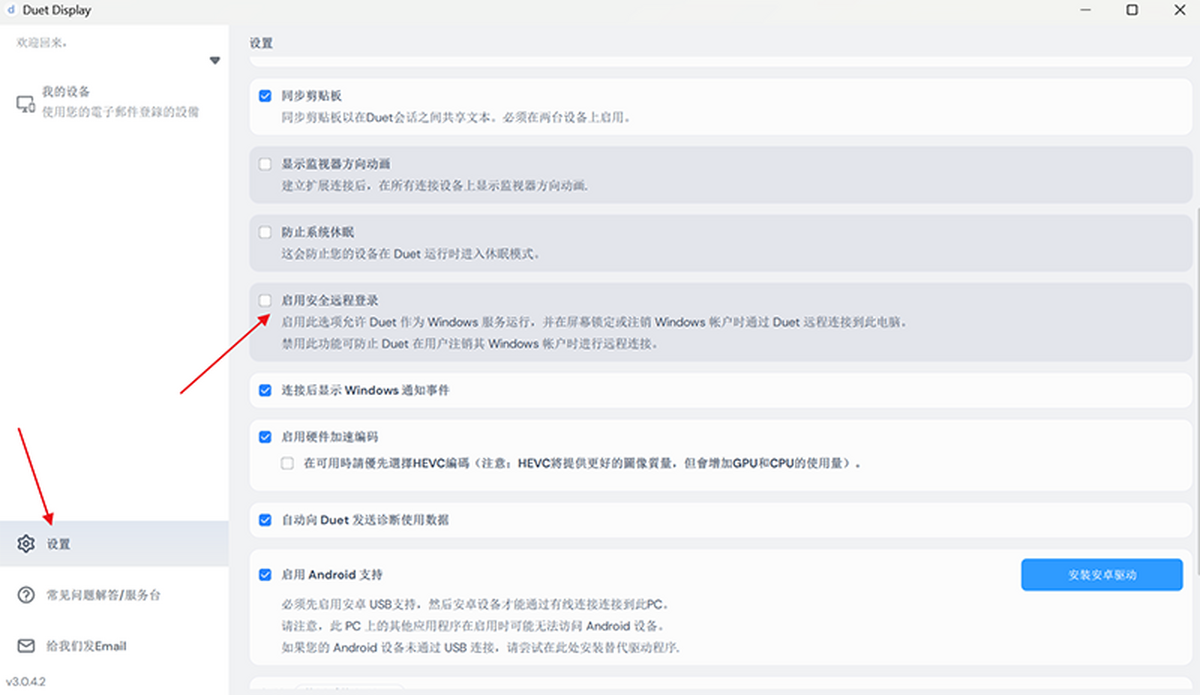Toggle 启用硬件加速编码 checkbox
This screenshot has width=1200, height=695.
265,437
